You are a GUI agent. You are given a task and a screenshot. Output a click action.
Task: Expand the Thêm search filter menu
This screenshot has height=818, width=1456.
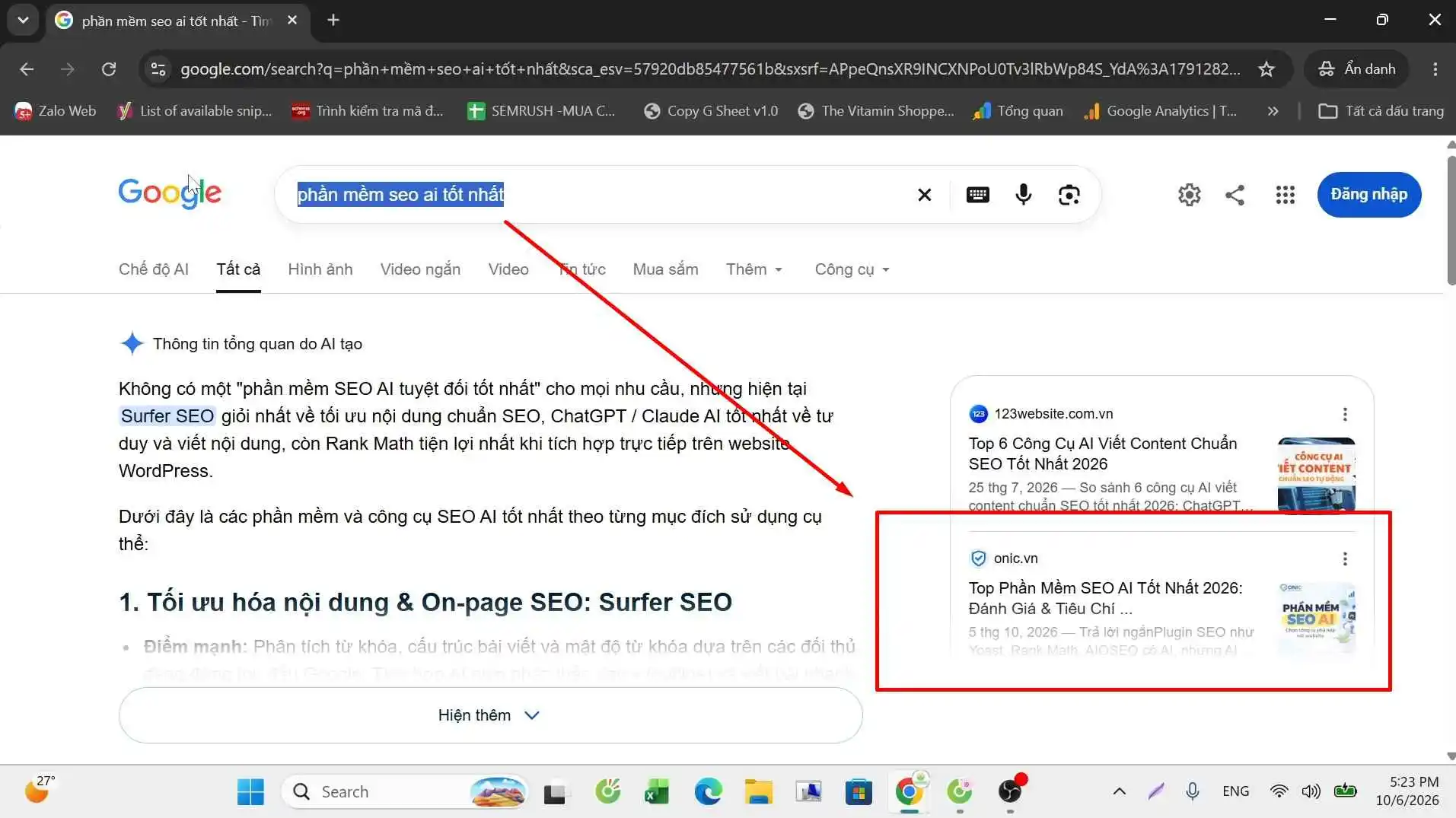[753, 269]
